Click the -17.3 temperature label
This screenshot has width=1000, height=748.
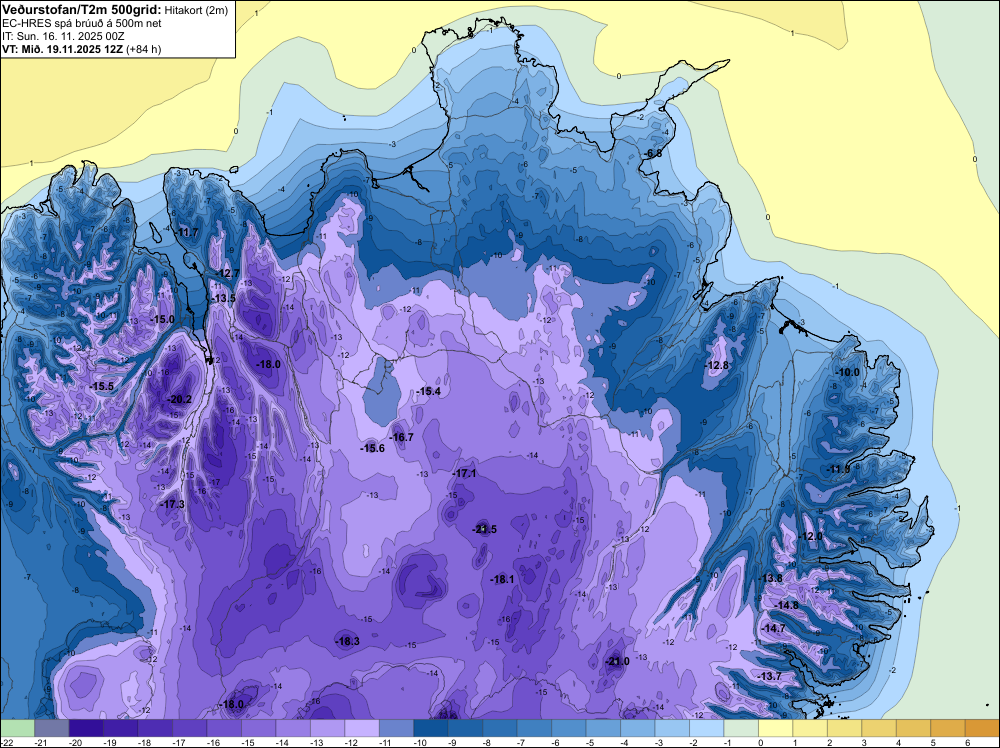tap(172, 504)
